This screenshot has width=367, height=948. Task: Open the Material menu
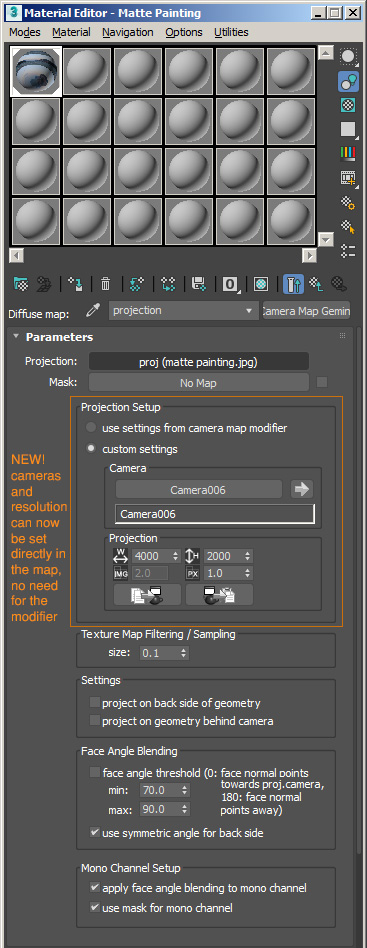tap(71, 32)
